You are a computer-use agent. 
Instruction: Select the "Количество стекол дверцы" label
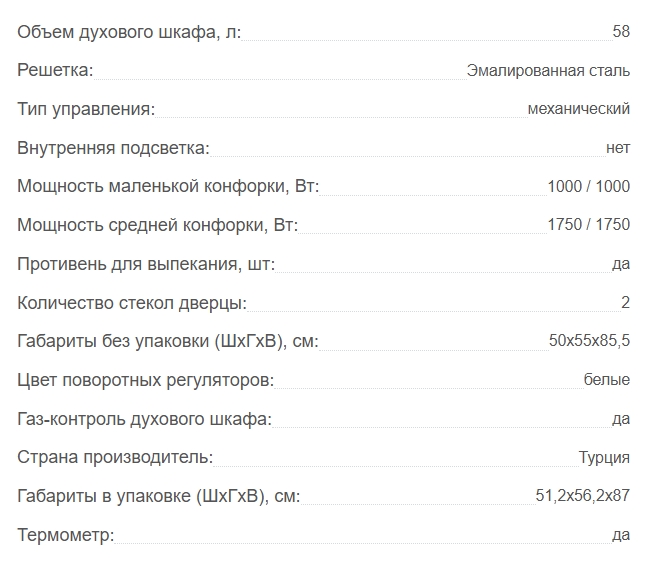[x=132, y=302]
